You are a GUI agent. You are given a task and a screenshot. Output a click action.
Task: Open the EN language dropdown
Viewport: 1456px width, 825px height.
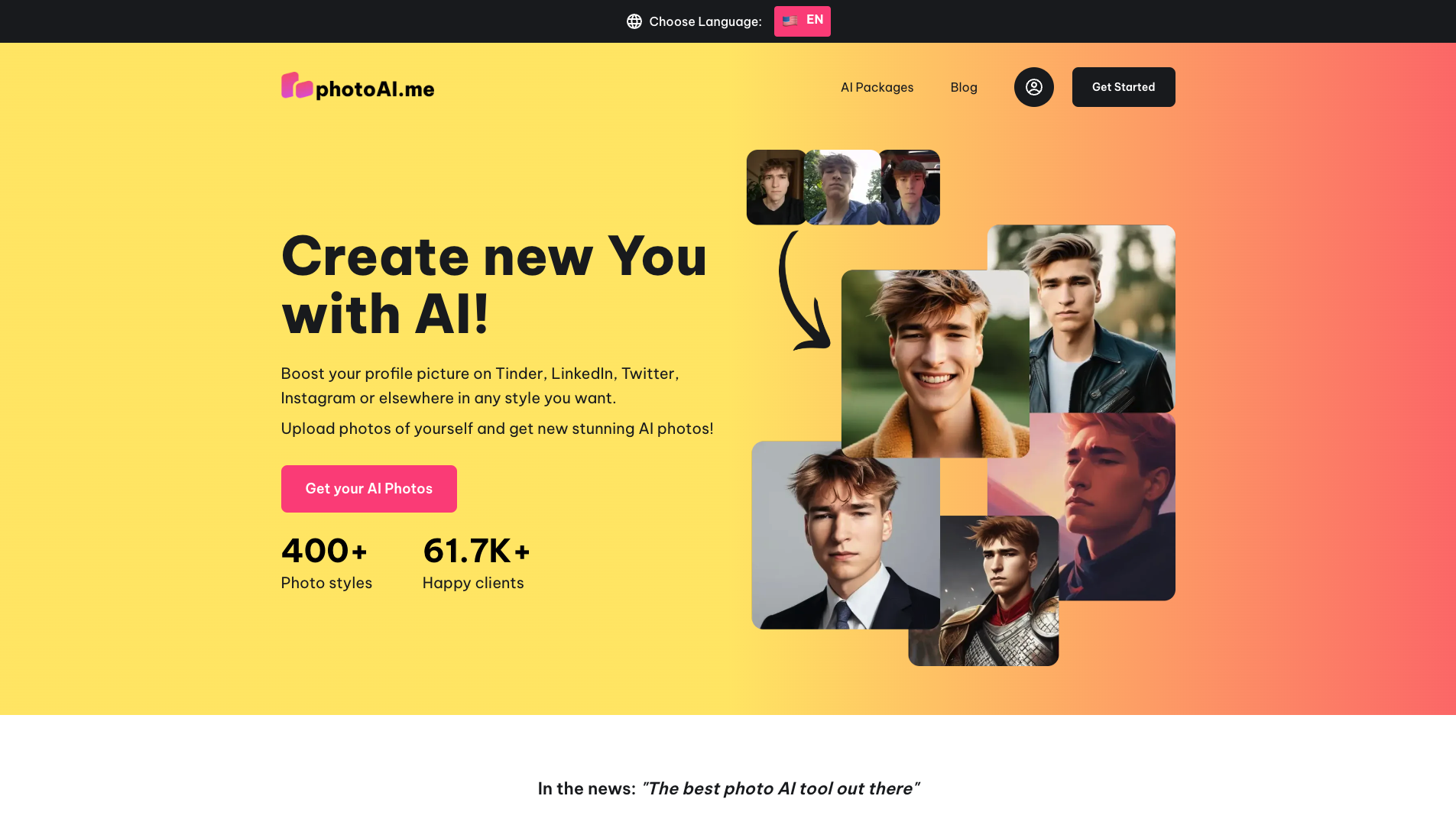point(802,21)
